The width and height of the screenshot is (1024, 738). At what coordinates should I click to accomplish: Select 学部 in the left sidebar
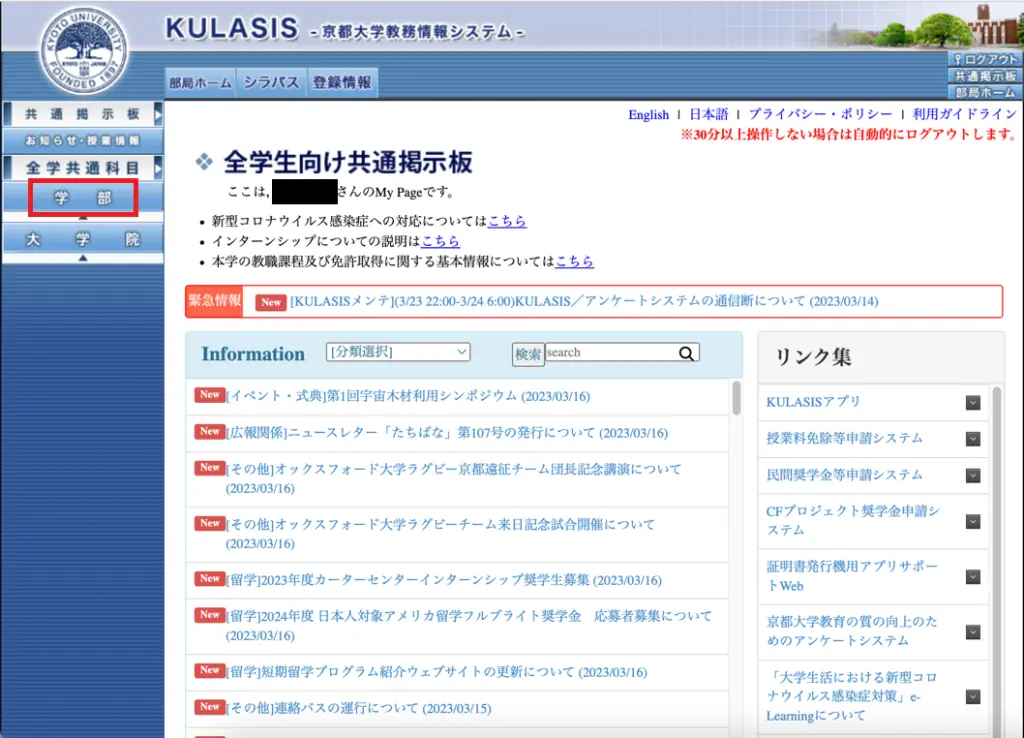(x=83, y=197)
